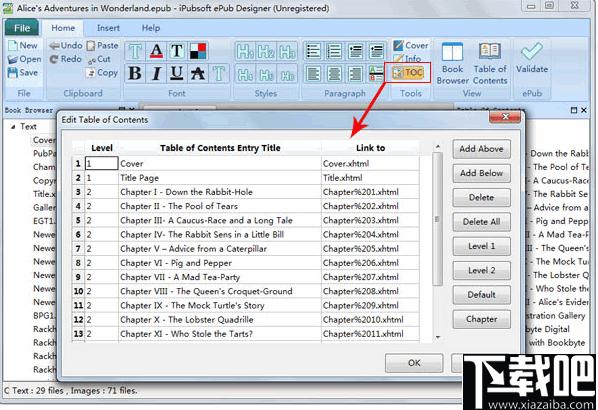Click the Undo arrow icon

pyautogui.click(x=55, y=45)
